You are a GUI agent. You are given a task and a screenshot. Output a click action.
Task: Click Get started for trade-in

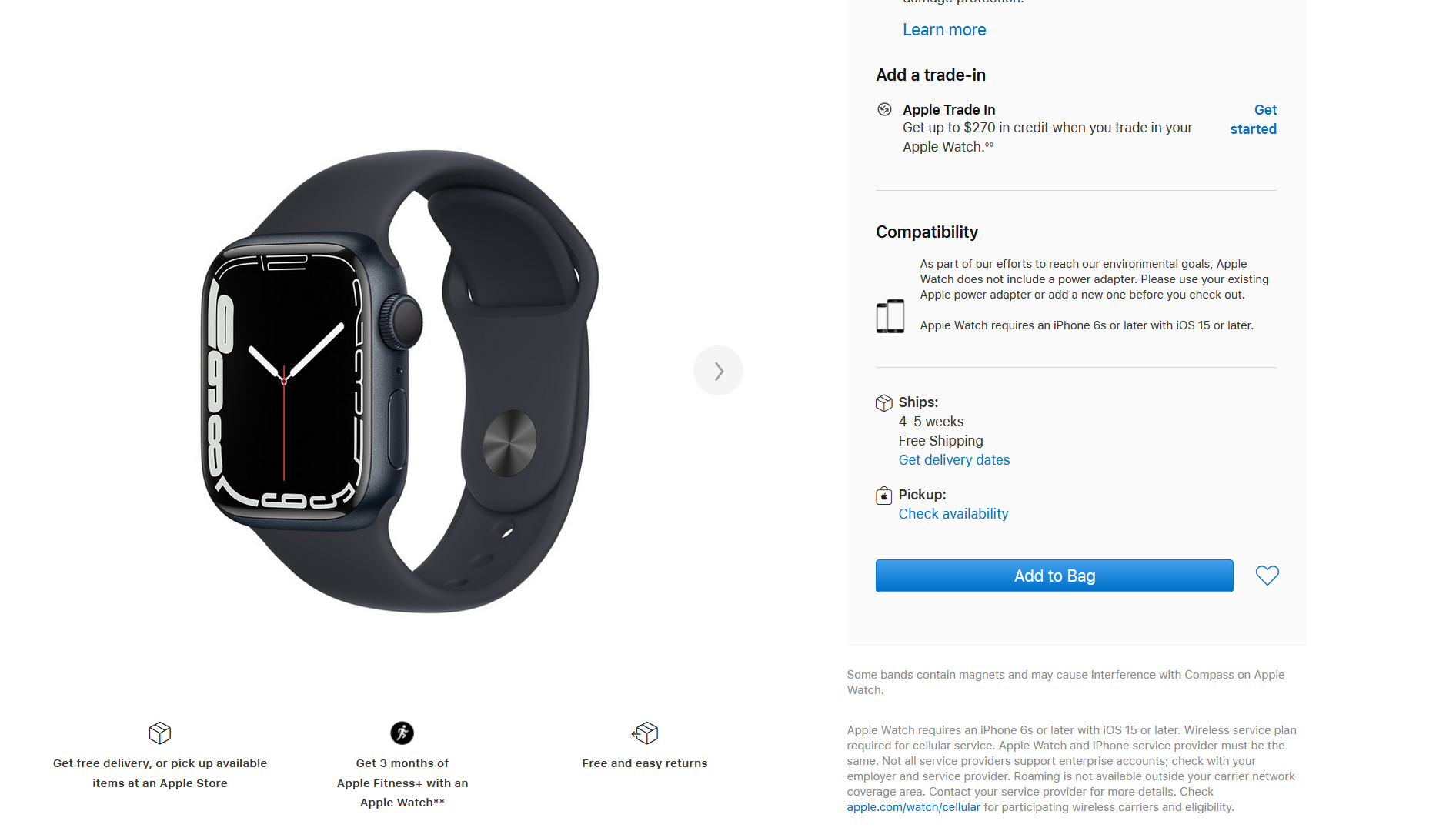click(x=1254, y=119)
